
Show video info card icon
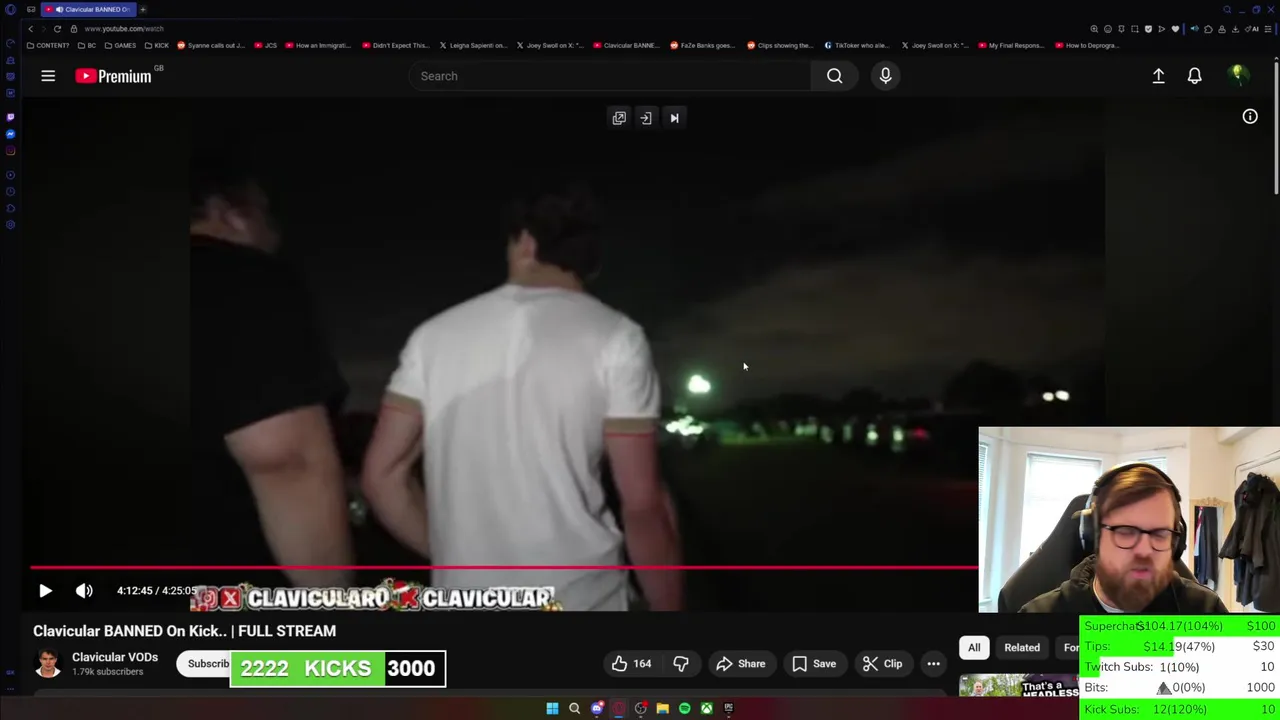pos(1250,117)
